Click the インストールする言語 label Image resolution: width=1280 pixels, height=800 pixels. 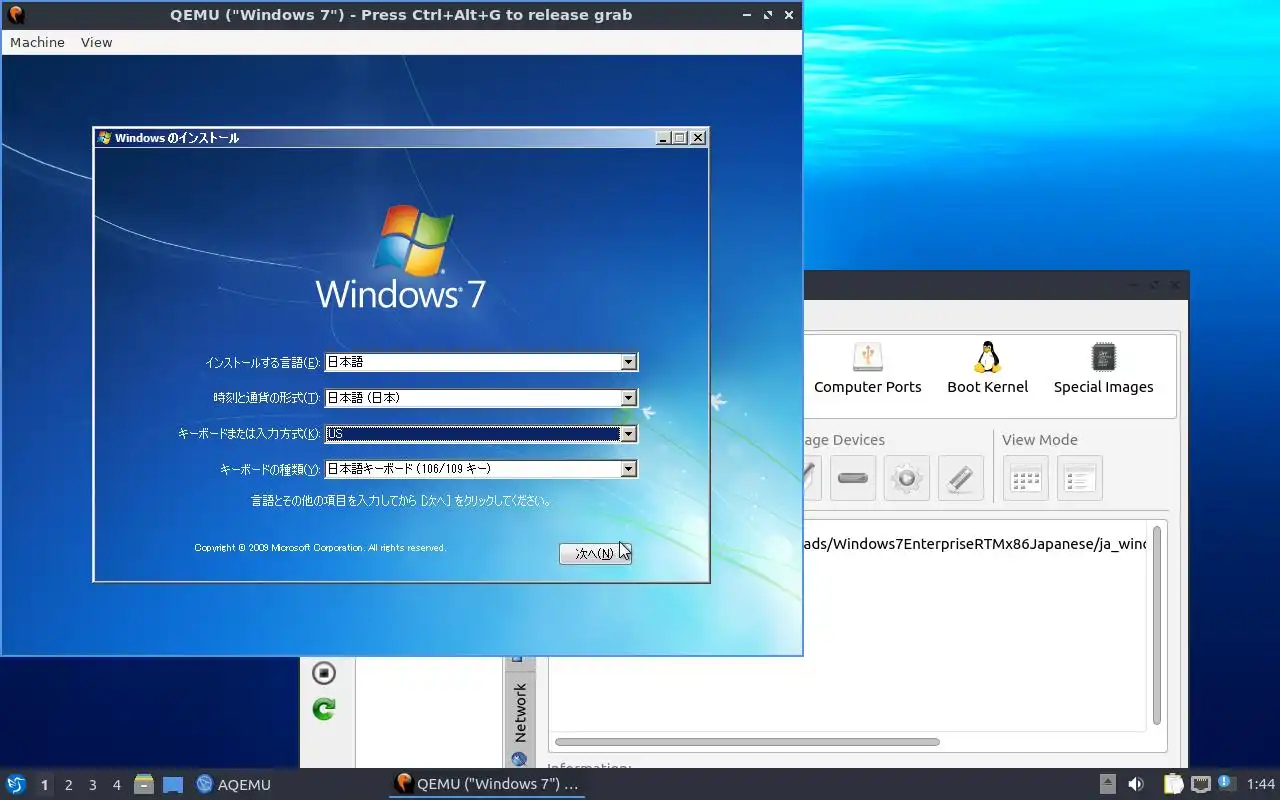coord(262,363)
